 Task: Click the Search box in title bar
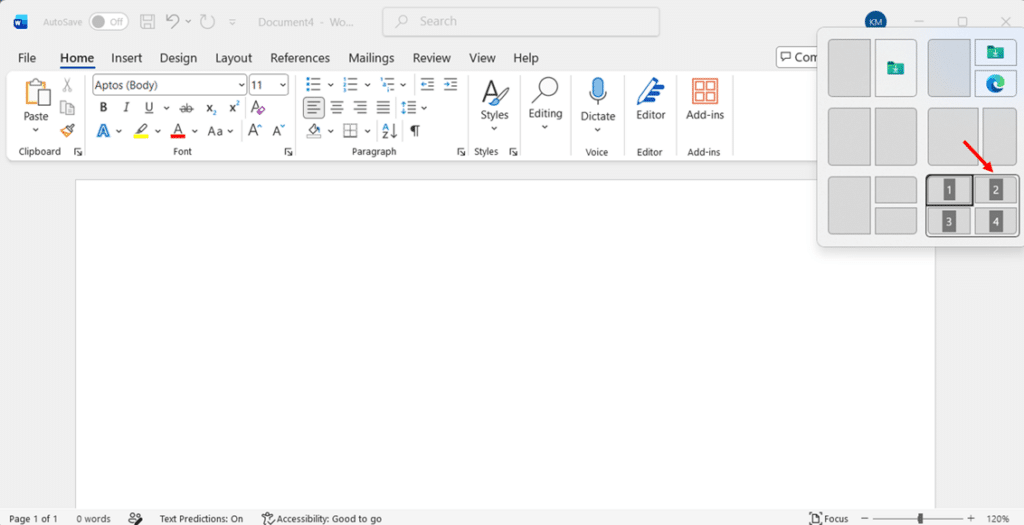(521, 22)
